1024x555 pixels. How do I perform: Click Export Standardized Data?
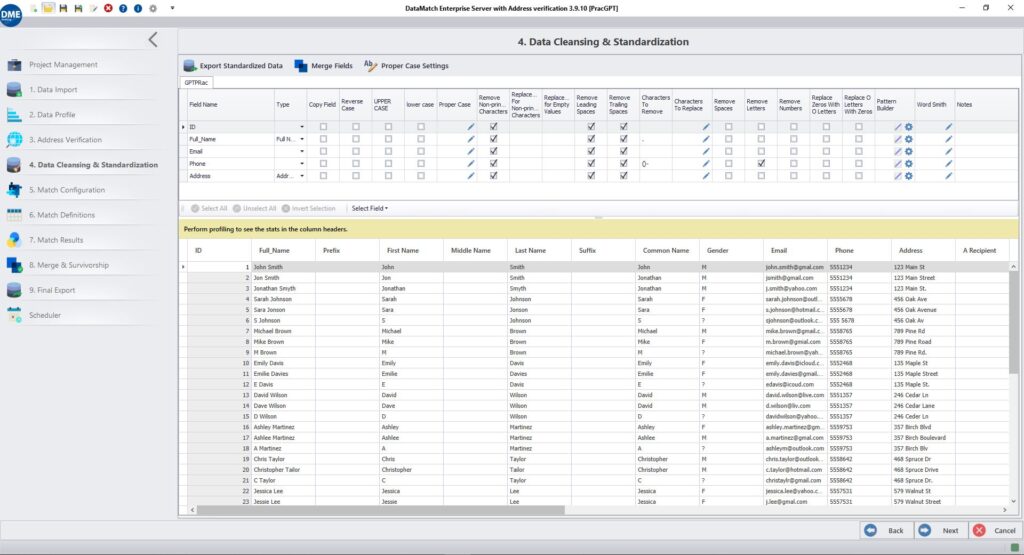tap(233, 66)
